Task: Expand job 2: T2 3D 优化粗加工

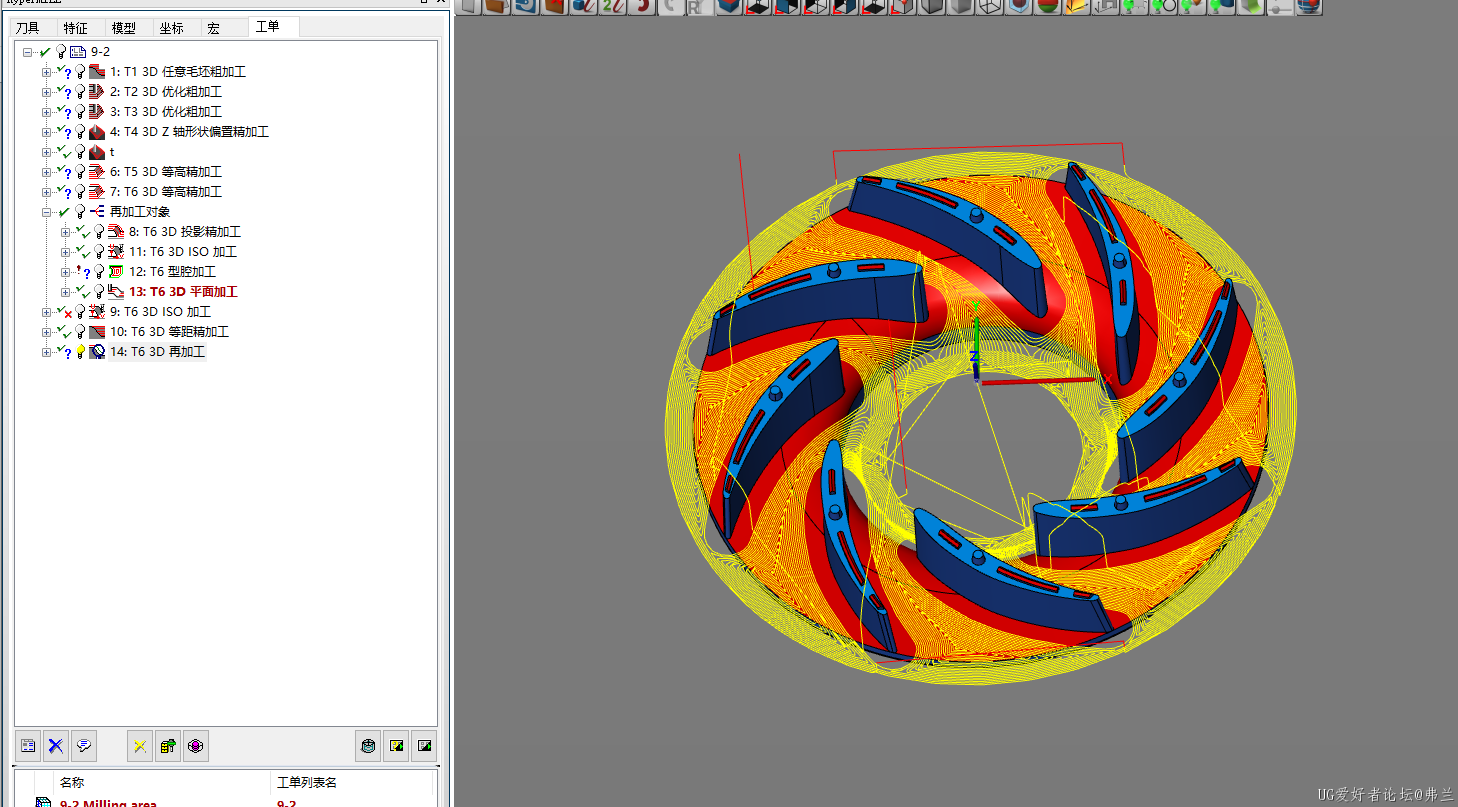Action: point(47,92)
